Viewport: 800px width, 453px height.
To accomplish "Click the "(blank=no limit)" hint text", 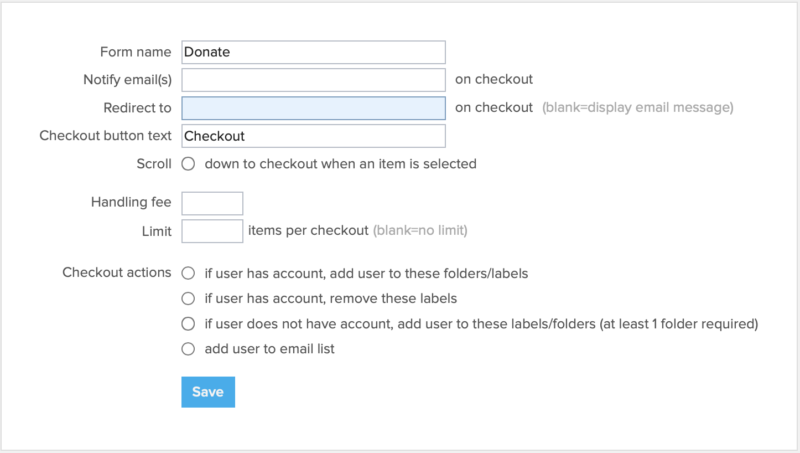I will (420, 231).
